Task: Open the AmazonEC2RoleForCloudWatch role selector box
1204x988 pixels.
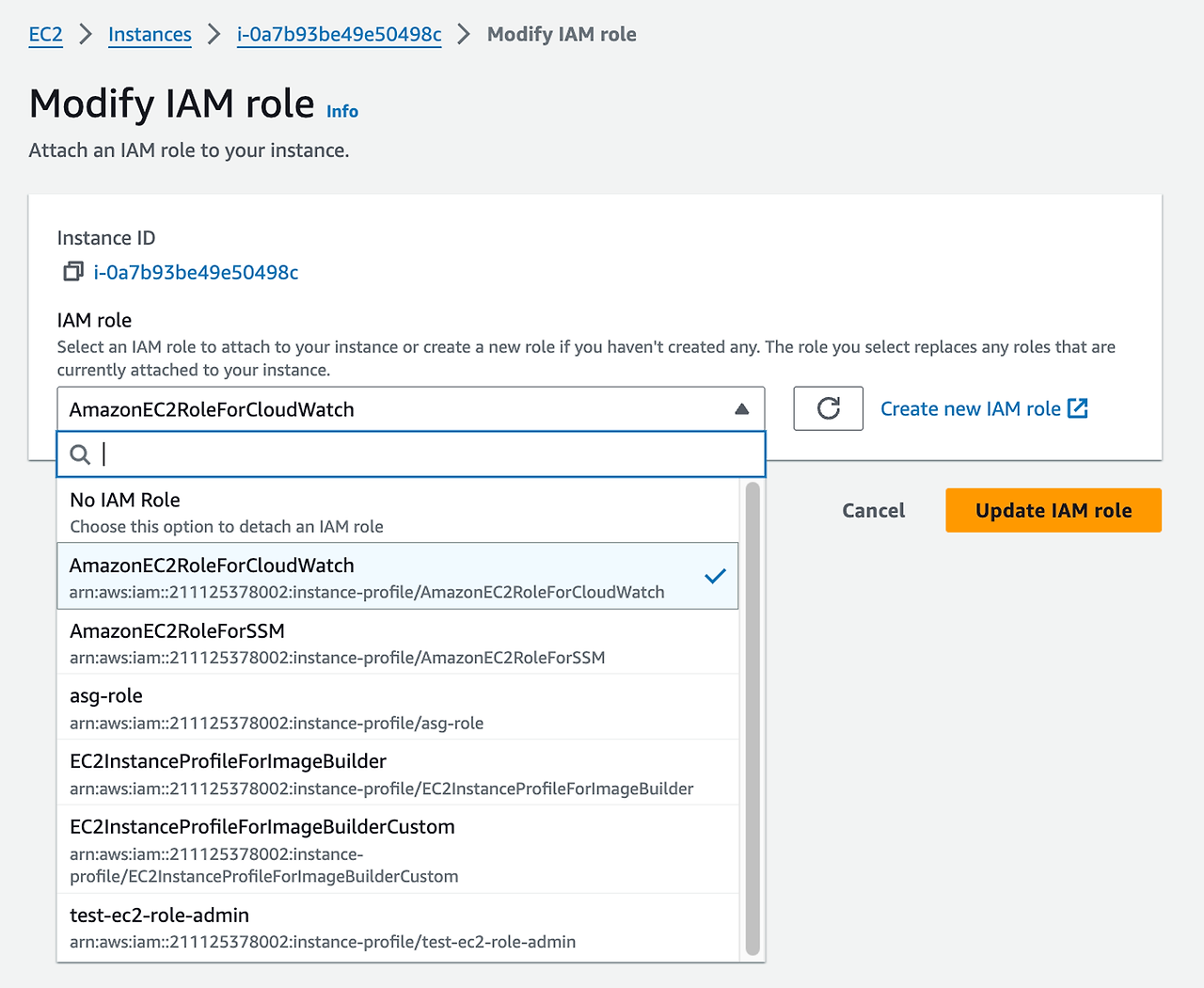Action: click(411, 409)
